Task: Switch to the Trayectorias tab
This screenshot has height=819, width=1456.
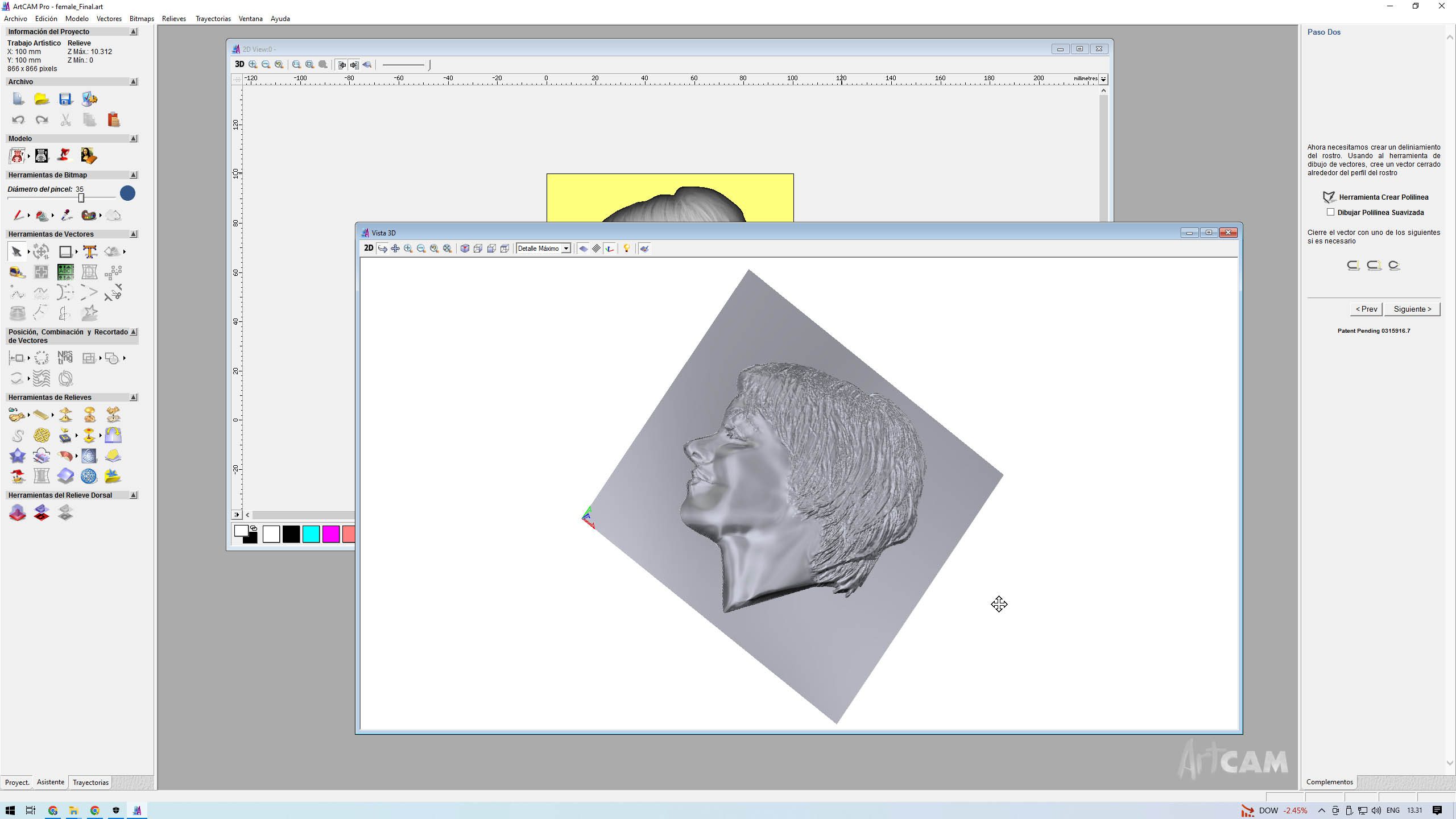Action: coord(90,782)
